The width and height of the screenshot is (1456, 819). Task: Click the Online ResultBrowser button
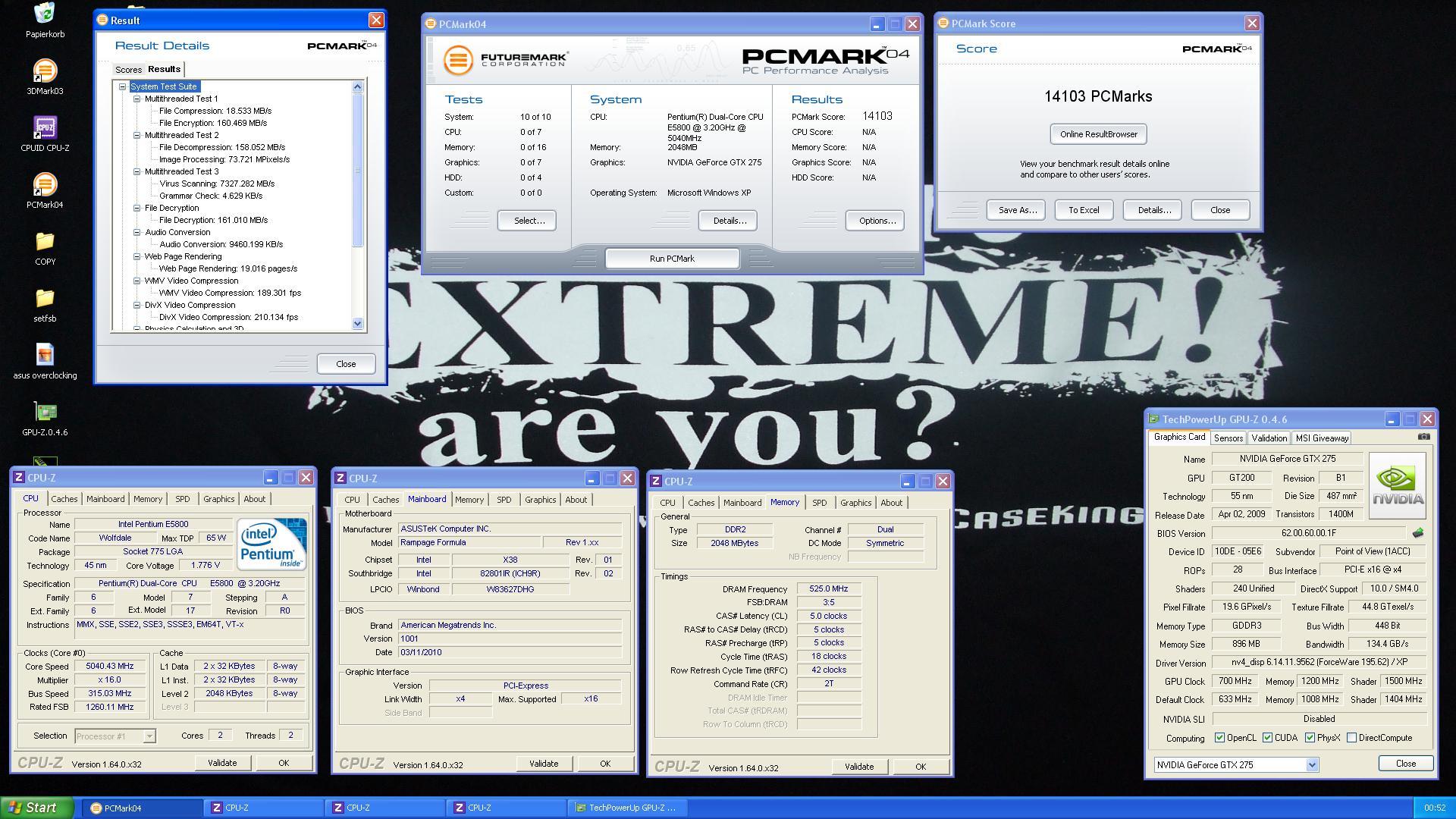(1098, 134)
